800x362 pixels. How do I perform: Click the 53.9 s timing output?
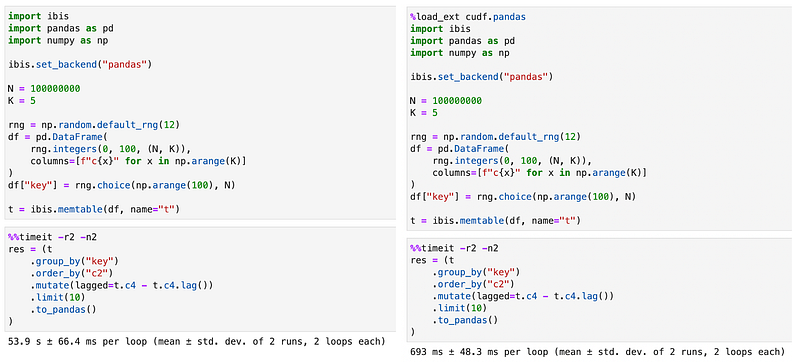click(x=196, y=341)
